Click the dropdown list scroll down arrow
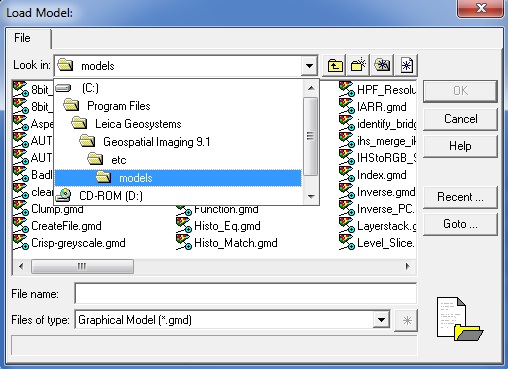508x369 pixels. (311, 197)
